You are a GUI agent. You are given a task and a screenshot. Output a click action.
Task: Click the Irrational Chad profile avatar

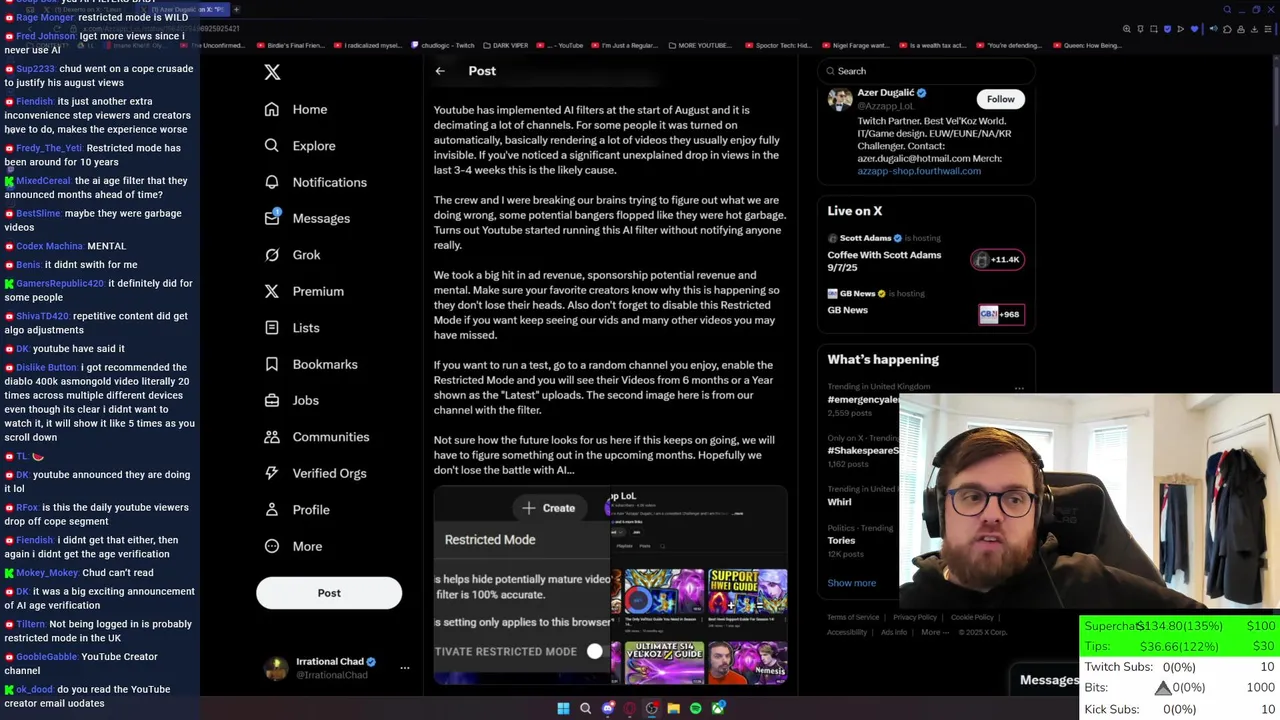pos(276,669)
